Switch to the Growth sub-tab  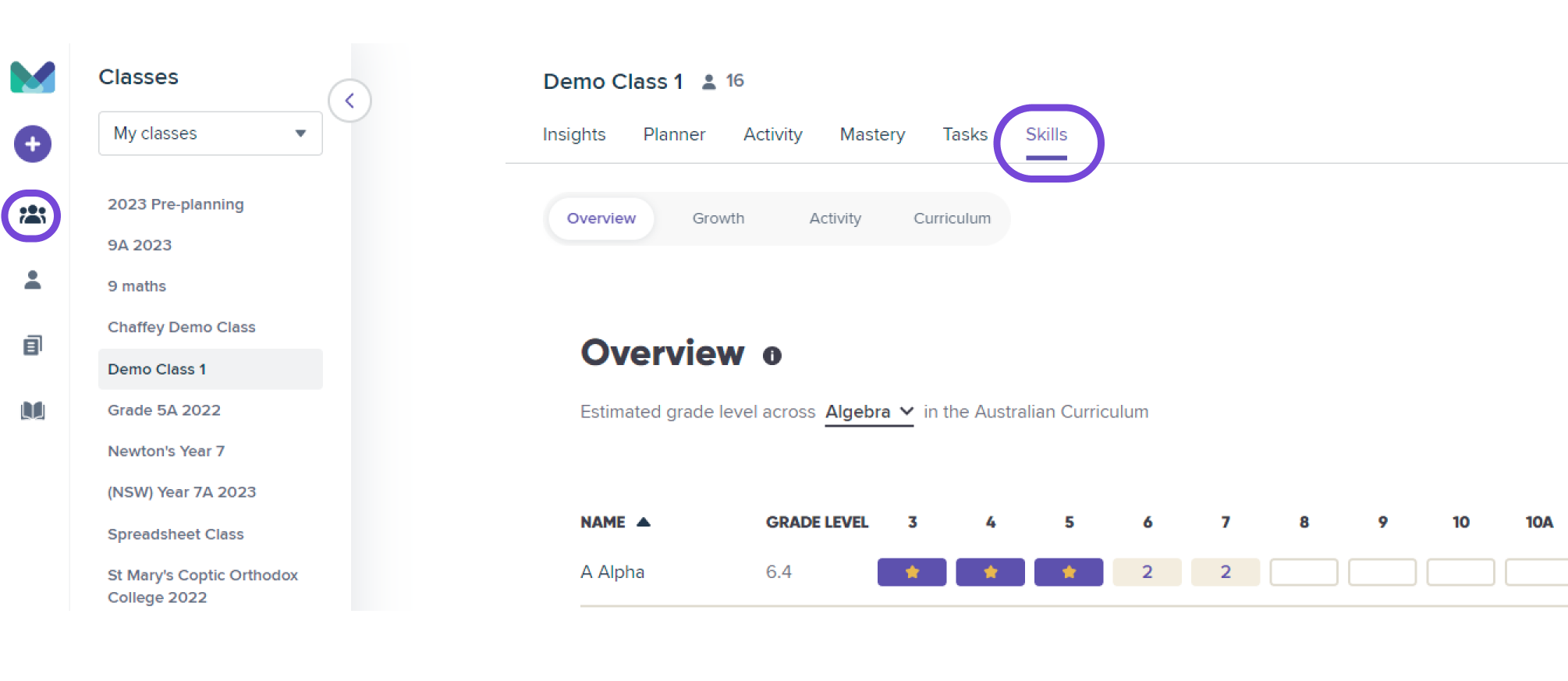(718, 218)
